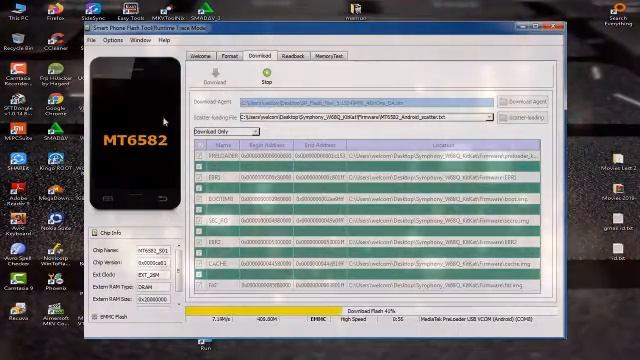
Task: Switch to the MemoryTest tab
Action: tap(329, 56)
